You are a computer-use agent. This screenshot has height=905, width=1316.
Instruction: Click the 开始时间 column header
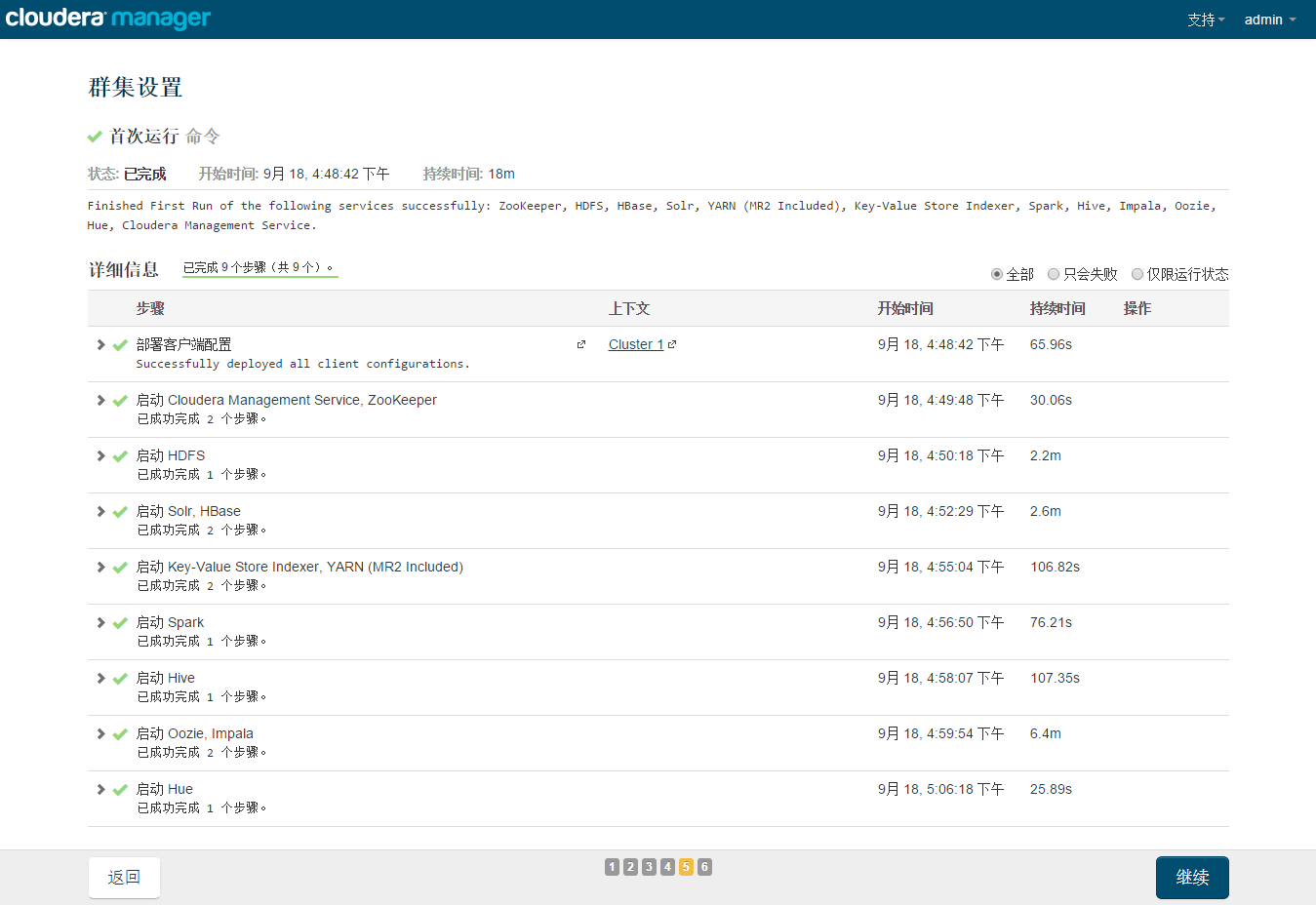click(x=905, y=308)
